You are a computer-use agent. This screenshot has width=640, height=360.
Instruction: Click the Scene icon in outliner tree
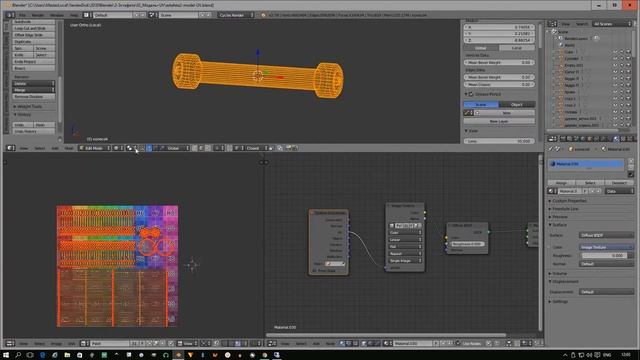click(x=554, y=32)
